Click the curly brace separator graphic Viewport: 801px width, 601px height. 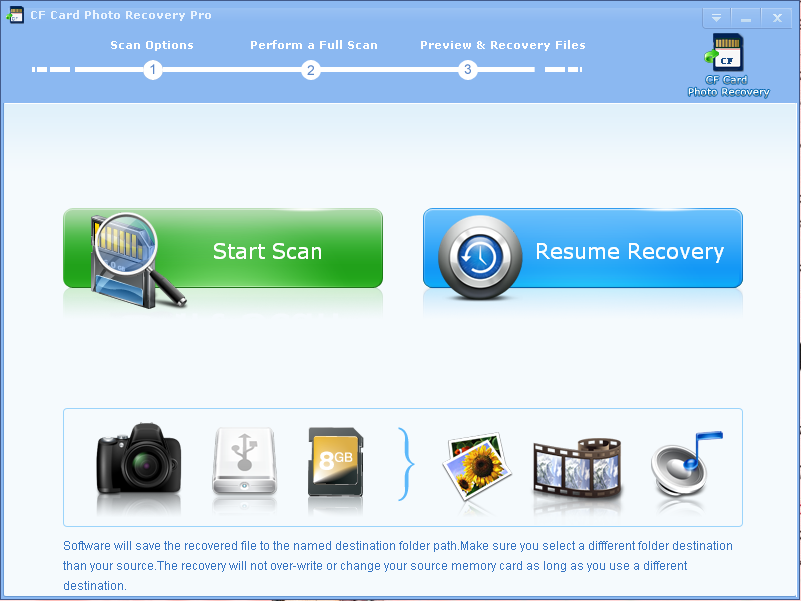pos(404,467)
